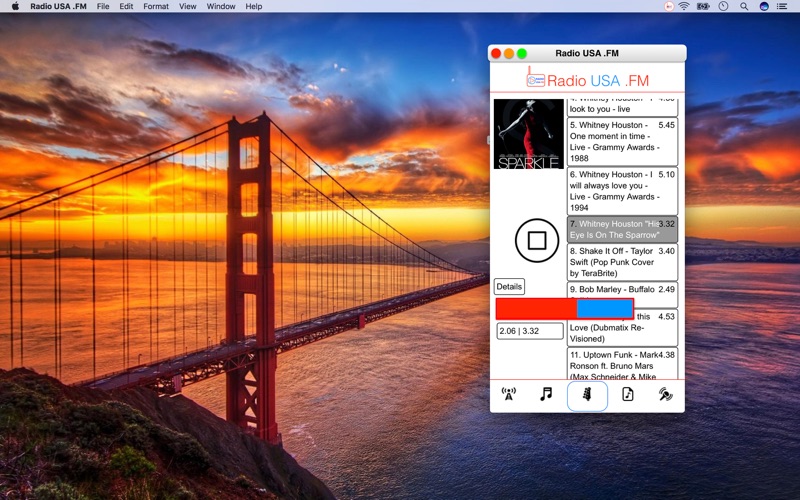The image size is (800, 500).
Task: Minimize the Radio USA .FM window
Action: [509, 54]
